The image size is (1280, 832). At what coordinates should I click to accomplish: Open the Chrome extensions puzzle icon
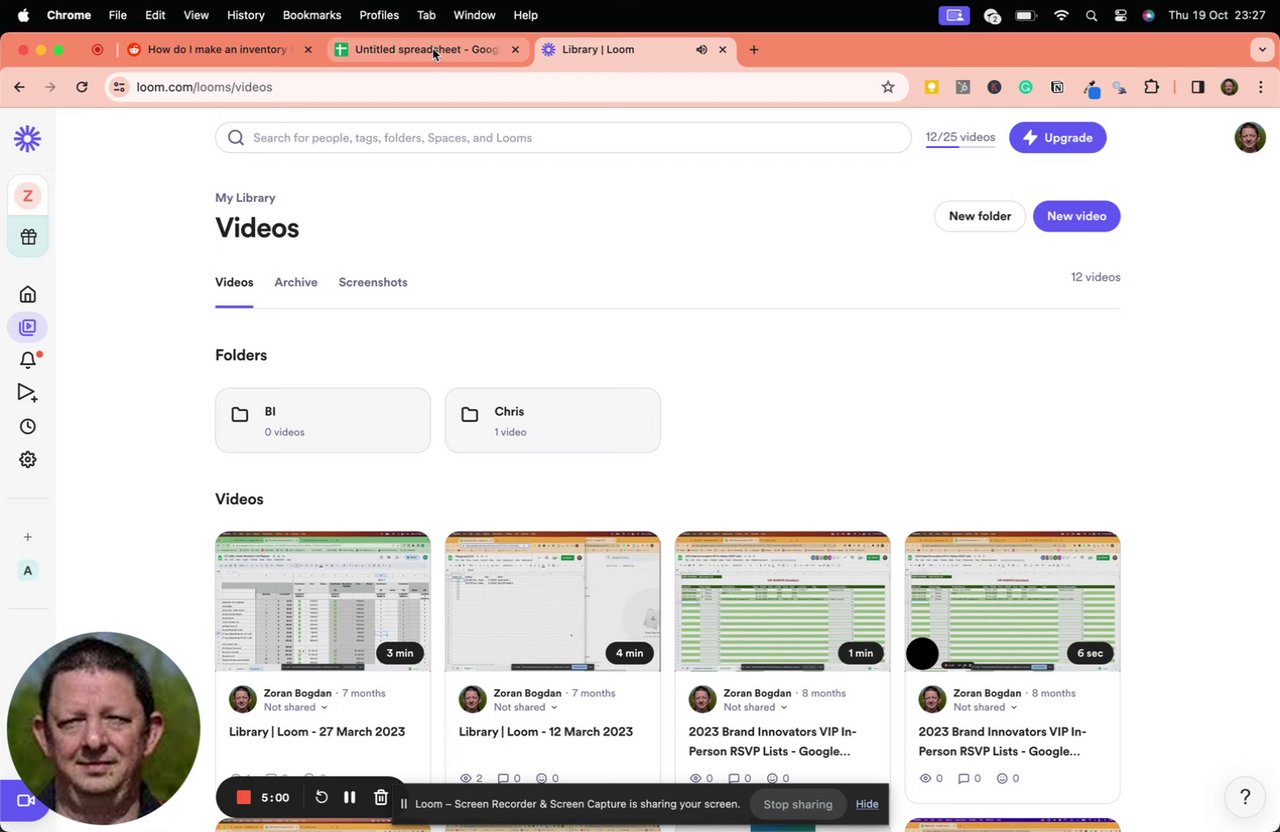tap(1151, 87)
